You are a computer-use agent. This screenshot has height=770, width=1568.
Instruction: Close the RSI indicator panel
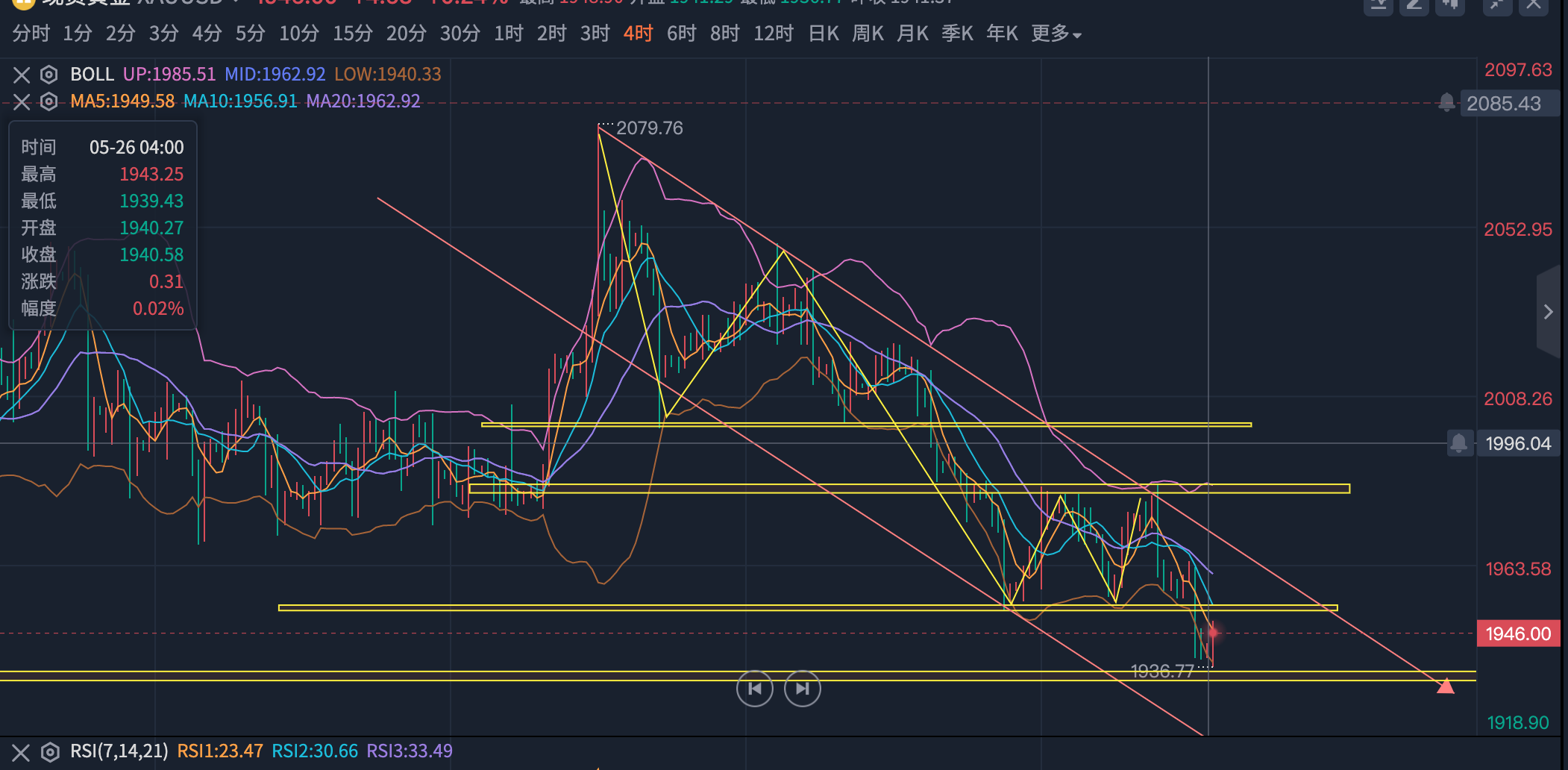[22, 752]
